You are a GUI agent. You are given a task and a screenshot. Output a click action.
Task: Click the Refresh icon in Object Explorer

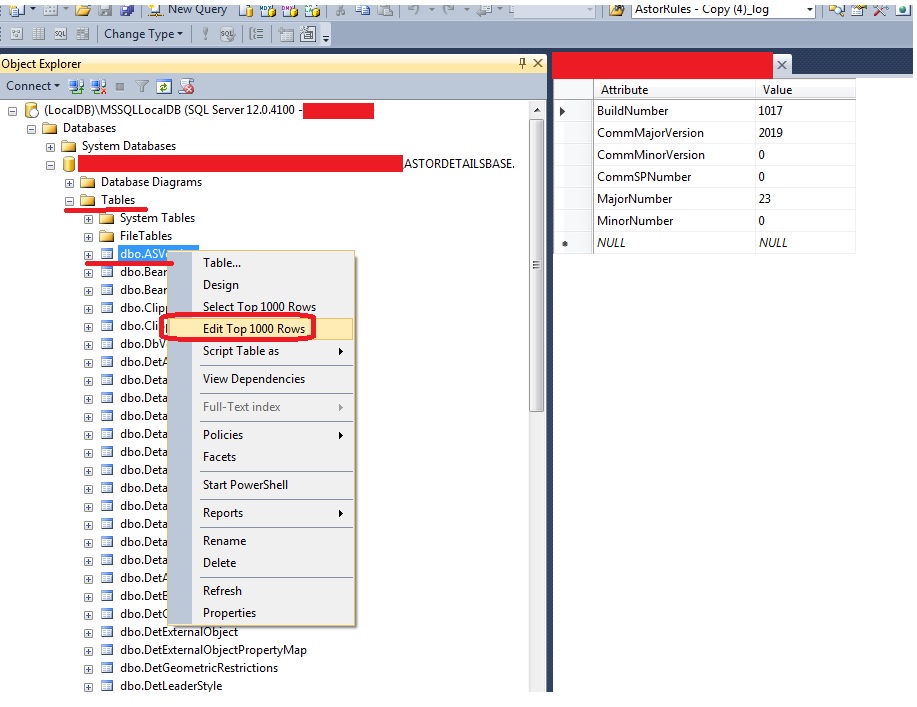[163, 86]
